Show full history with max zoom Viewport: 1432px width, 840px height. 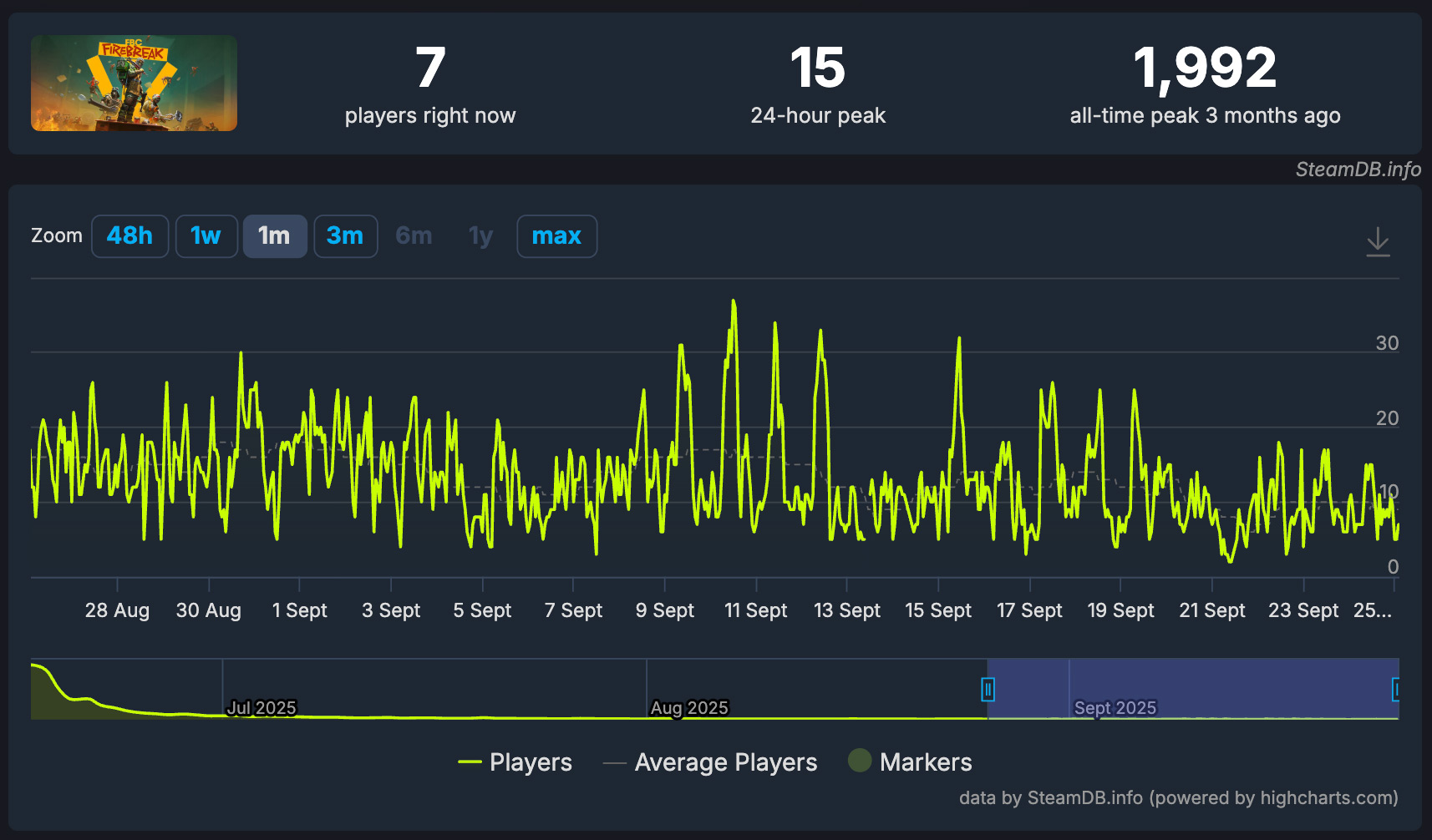(x=556, y=236)
